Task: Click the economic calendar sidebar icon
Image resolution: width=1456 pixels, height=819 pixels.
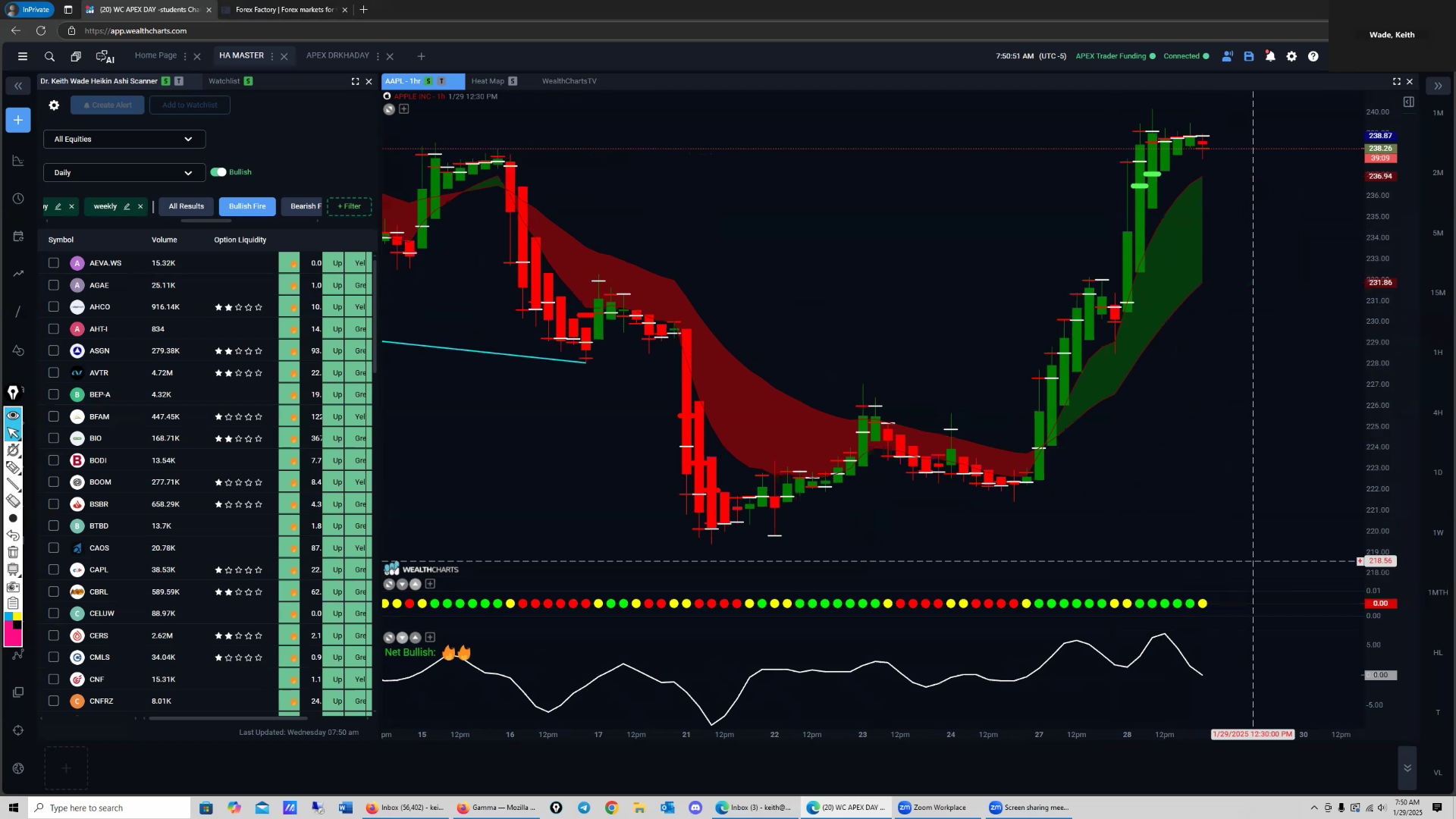Action: (18, 237)
